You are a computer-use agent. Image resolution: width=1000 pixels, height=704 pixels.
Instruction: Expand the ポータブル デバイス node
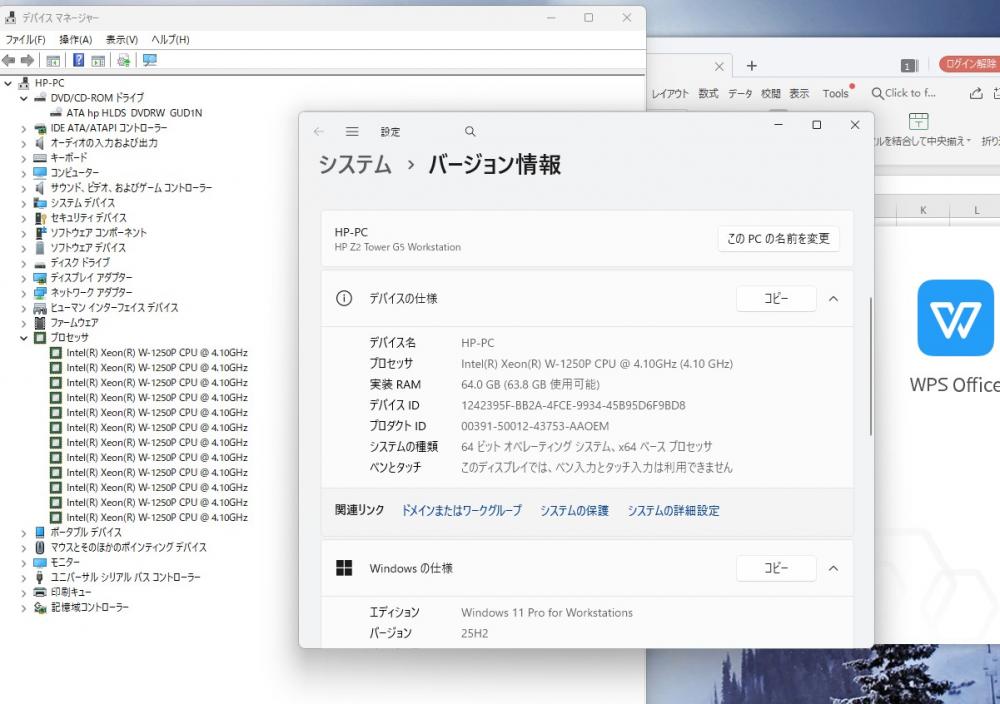point(24,533)
